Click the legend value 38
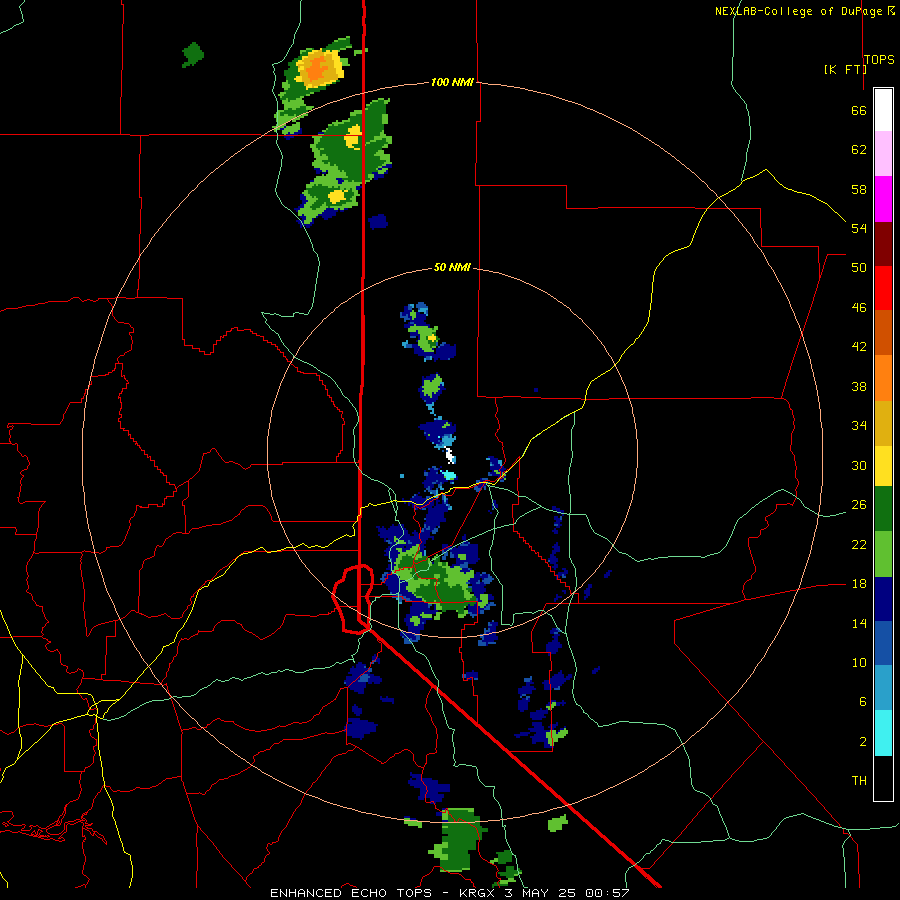Screen dimensions: 900x900 tap(859, 386)
